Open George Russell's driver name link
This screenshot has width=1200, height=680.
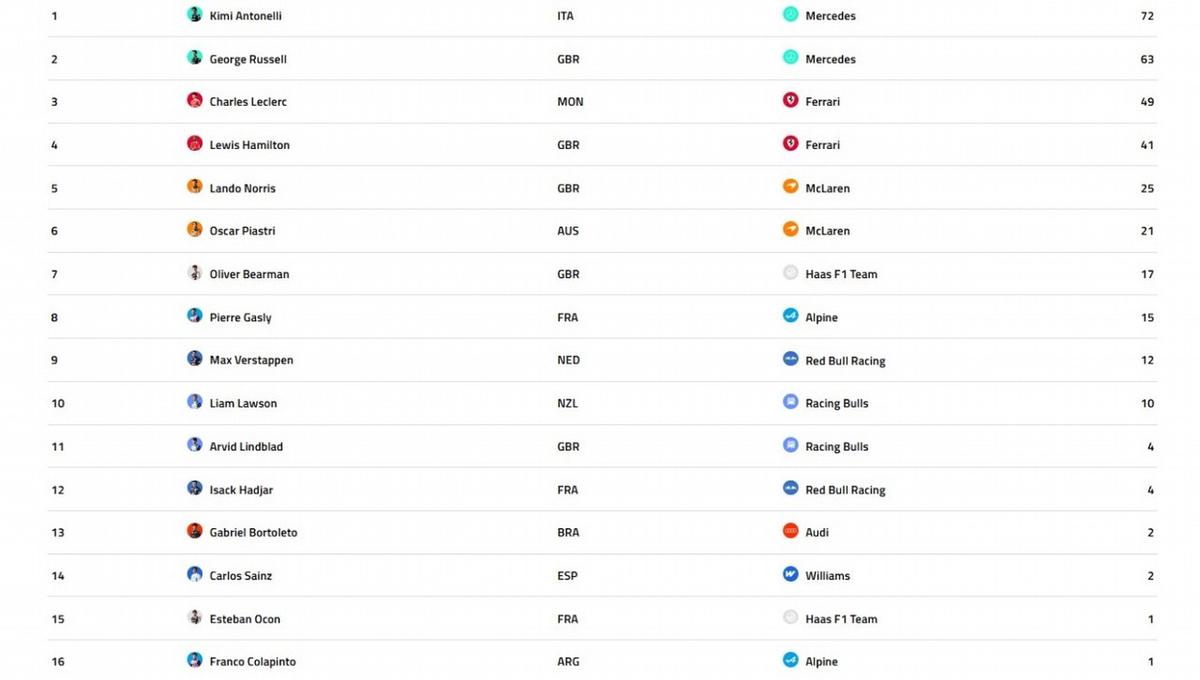point(248,59)
